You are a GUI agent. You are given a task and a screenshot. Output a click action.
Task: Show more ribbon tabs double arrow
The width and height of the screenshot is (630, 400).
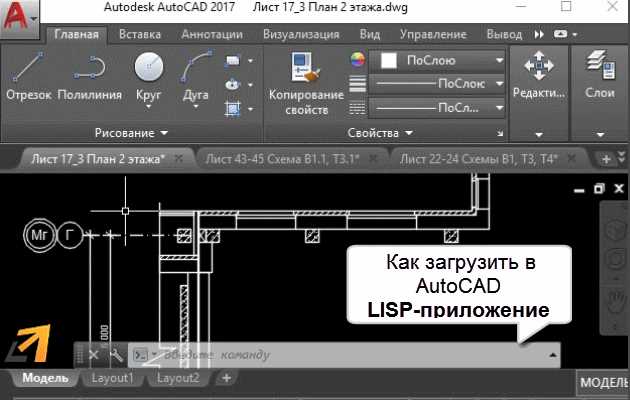pyautogui.click(x=539, y=35)
